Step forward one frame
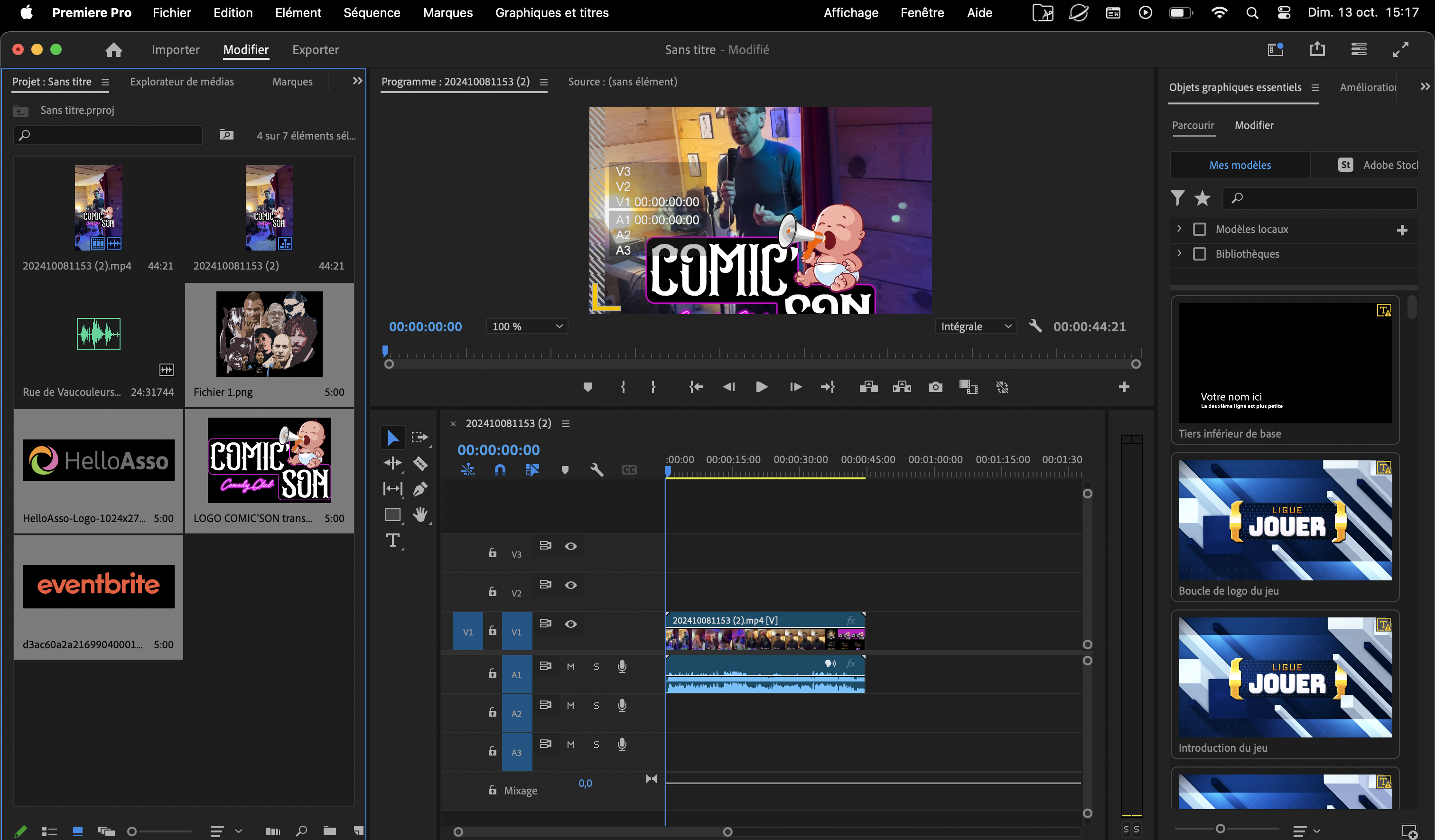 tap(796, 387)
